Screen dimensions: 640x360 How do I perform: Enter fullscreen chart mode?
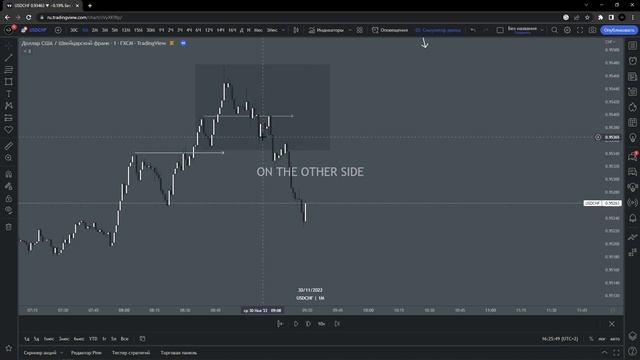pos(580,30)
